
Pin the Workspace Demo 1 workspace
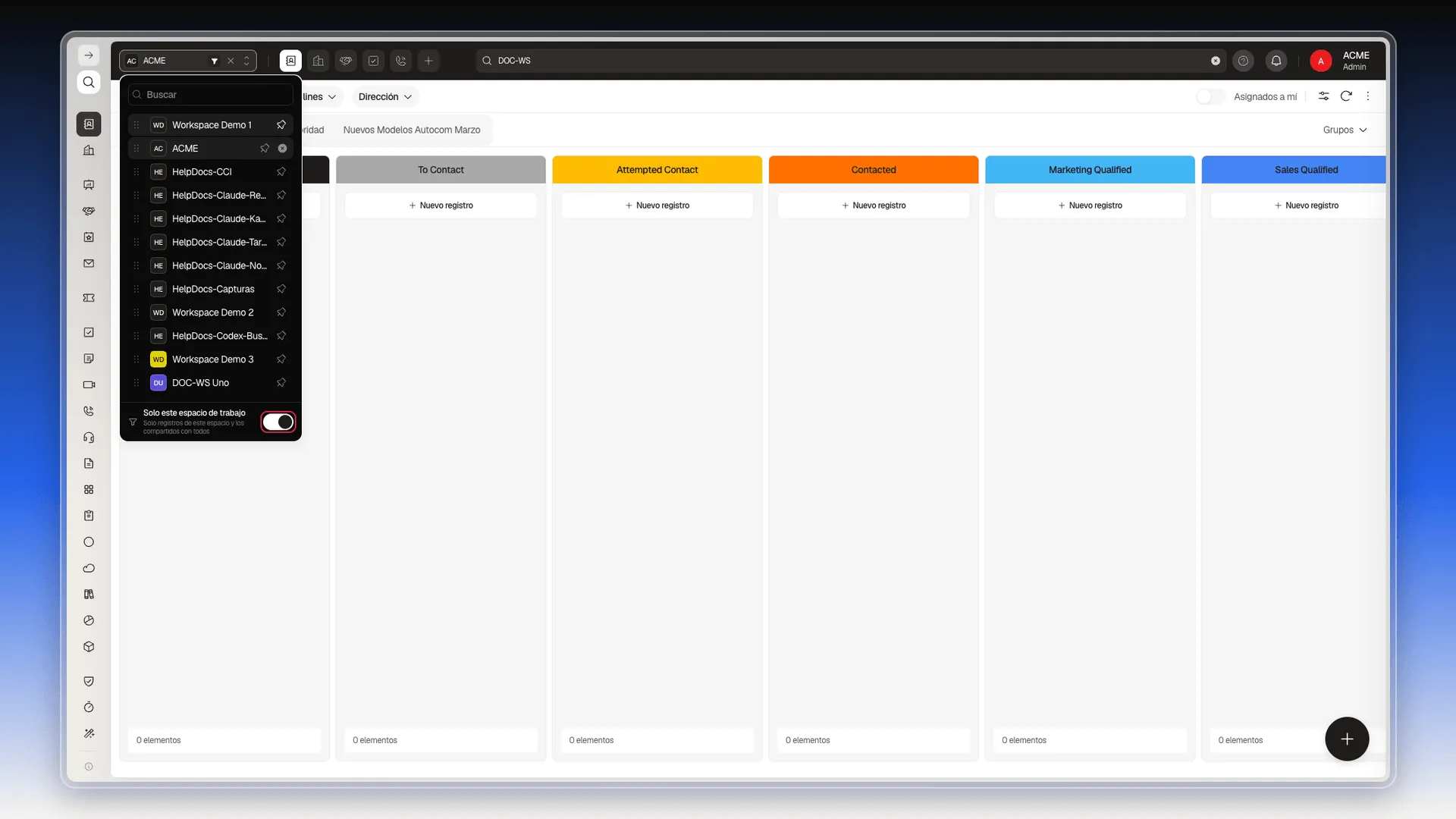pyautogui.click(x=281, y=125)
